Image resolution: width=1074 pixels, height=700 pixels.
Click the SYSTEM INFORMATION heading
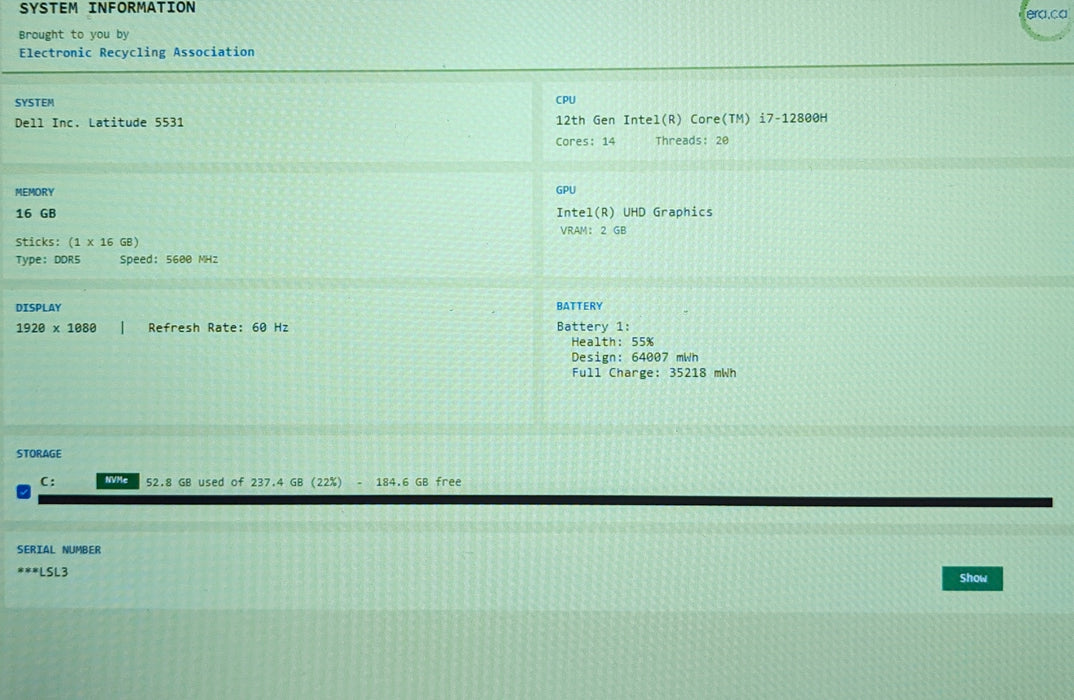(108, 8)
